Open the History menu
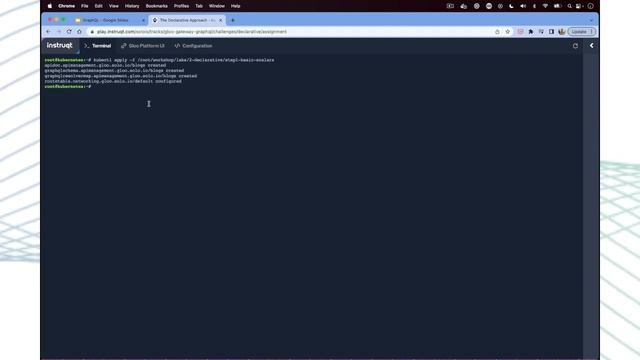Viewport: 640px width, 360px height. click(x=132, y=6)
